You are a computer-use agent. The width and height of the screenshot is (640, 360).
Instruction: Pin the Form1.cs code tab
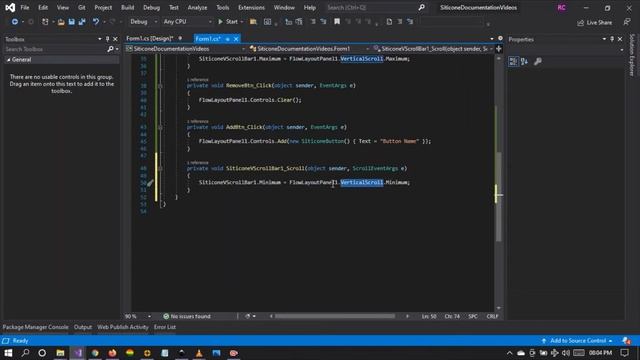pyautogui.click(x=227, y=39)
